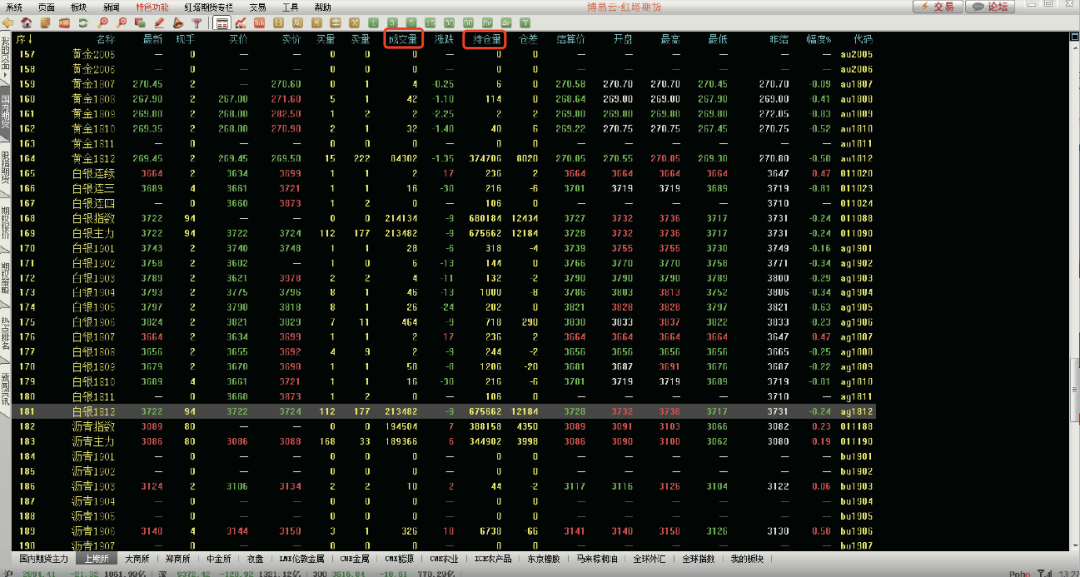Open the trend chart view icon

(241, 21)
